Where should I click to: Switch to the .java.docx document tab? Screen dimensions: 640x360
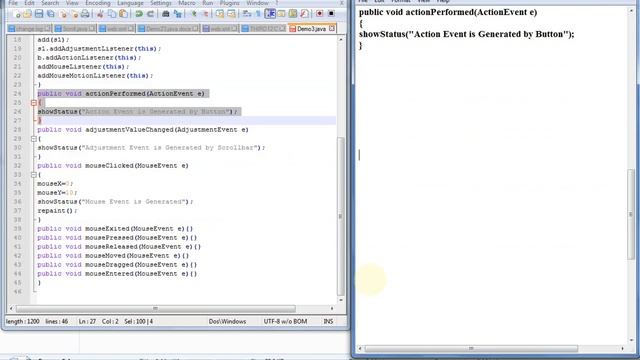point(168,29)
